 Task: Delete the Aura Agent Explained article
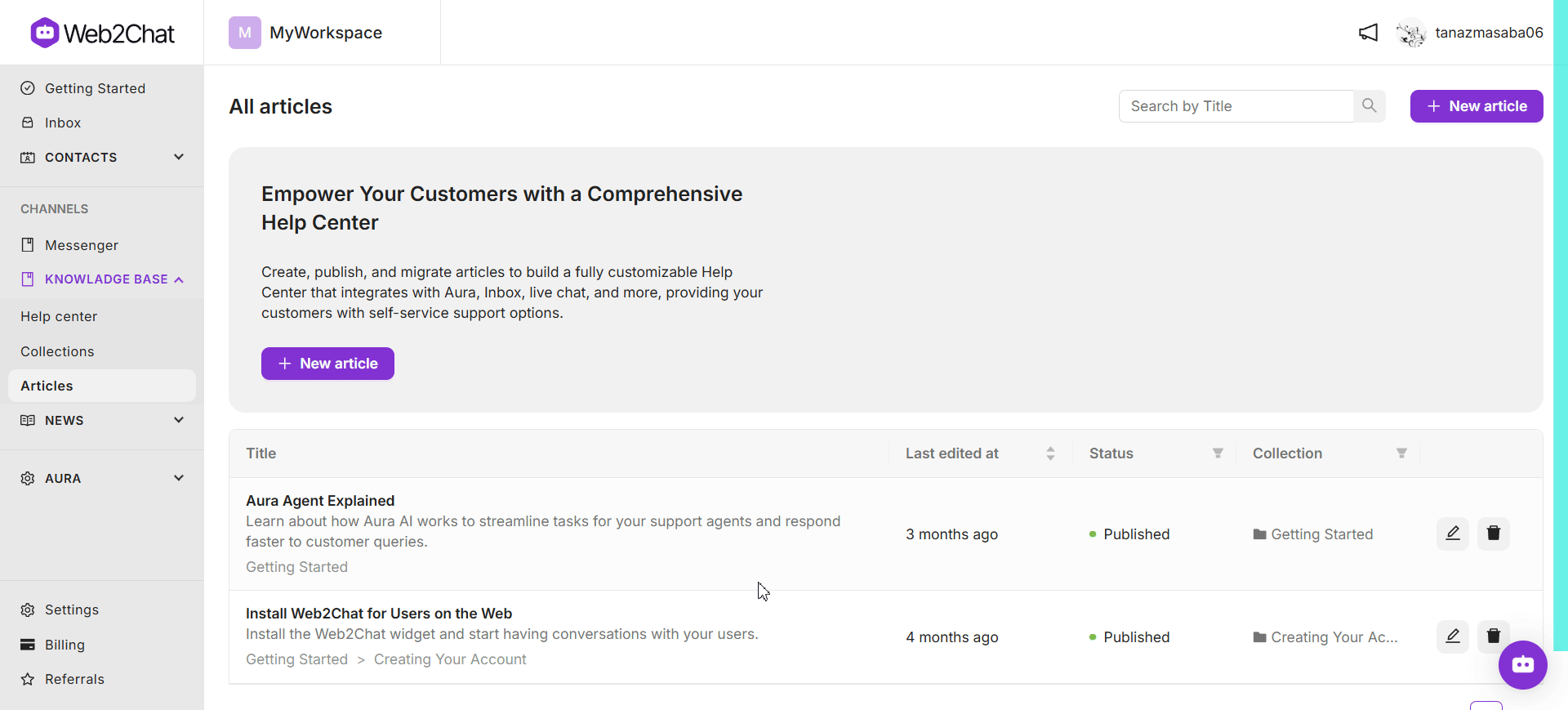[1494, 534]
